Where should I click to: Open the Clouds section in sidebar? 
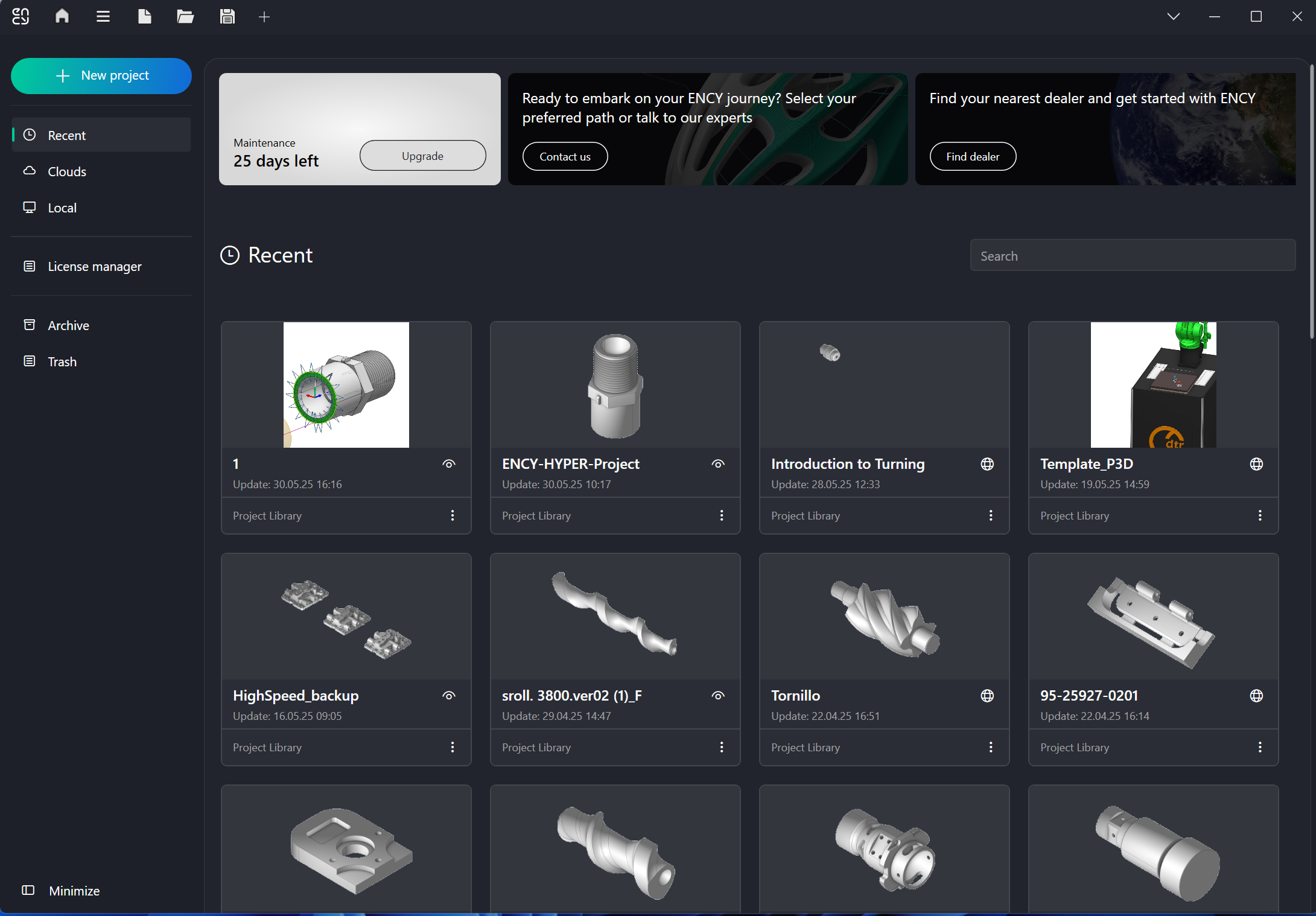[66, 171]
